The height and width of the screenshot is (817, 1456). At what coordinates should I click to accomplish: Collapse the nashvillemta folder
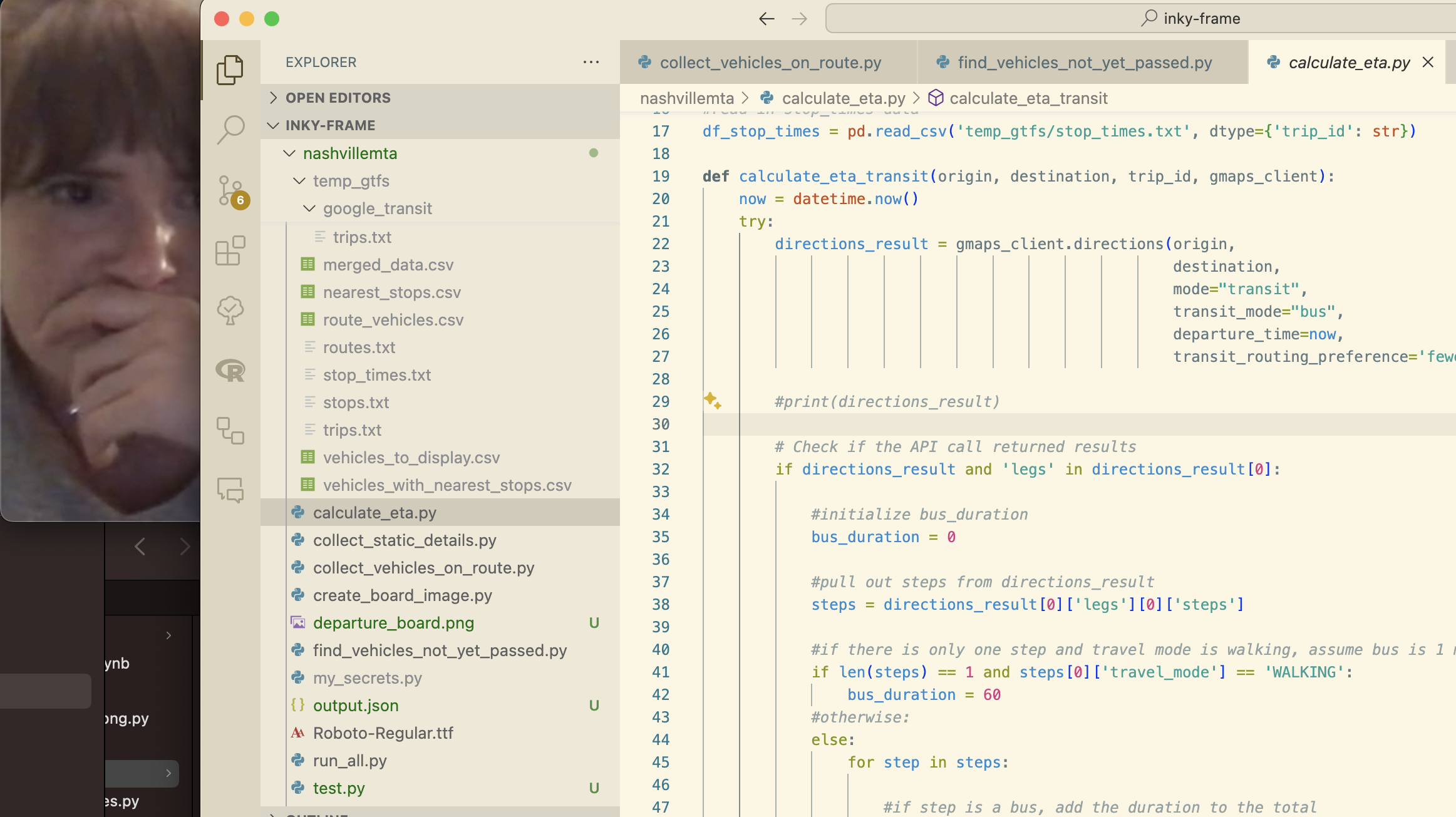(x=440, y=153)
